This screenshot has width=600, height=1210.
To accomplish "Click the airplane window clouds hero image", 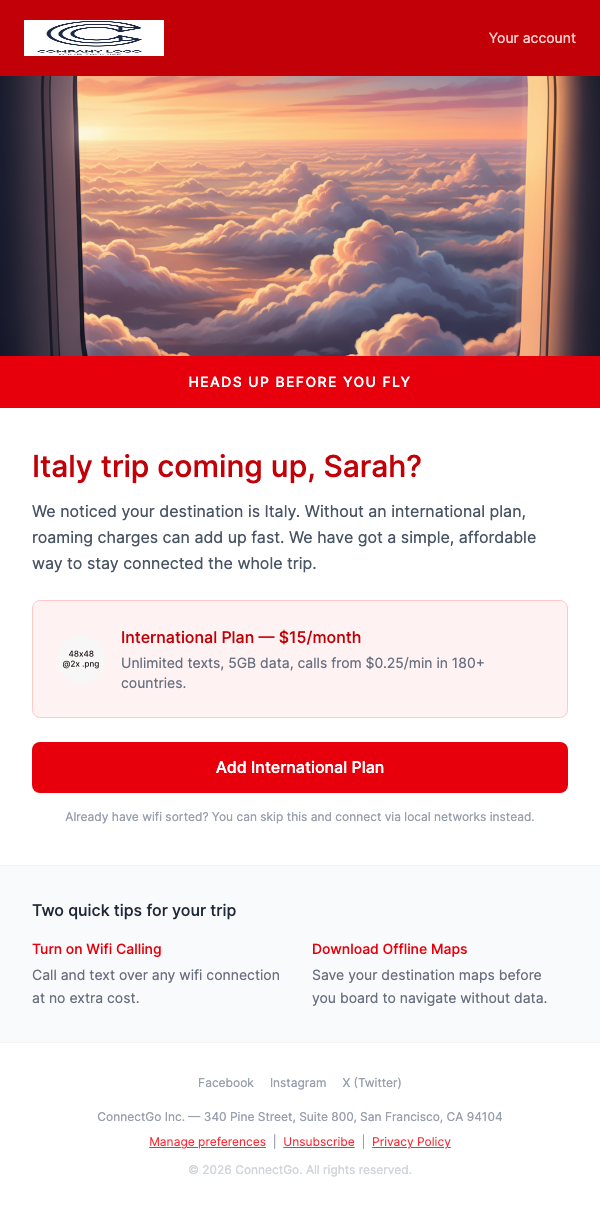I will point(300,215).
